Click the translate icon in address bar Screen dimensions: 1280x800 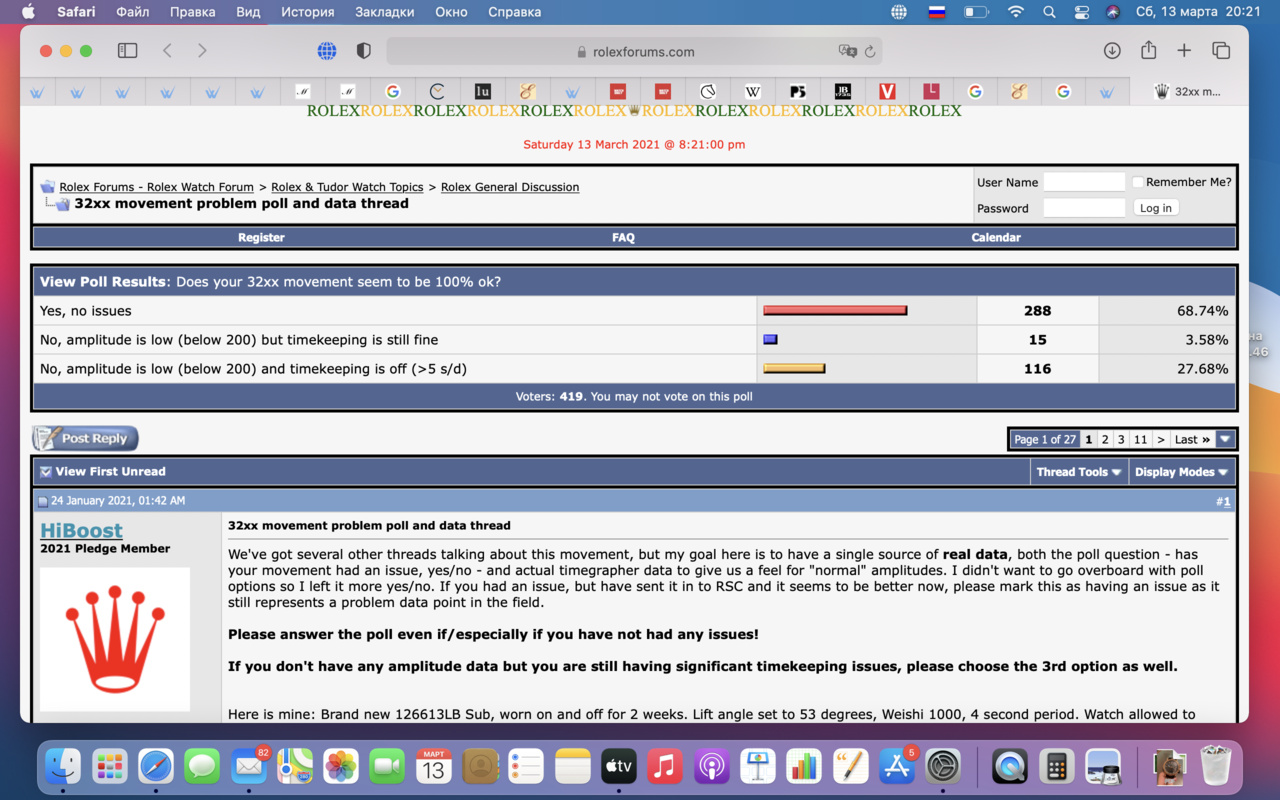[847, 52]
